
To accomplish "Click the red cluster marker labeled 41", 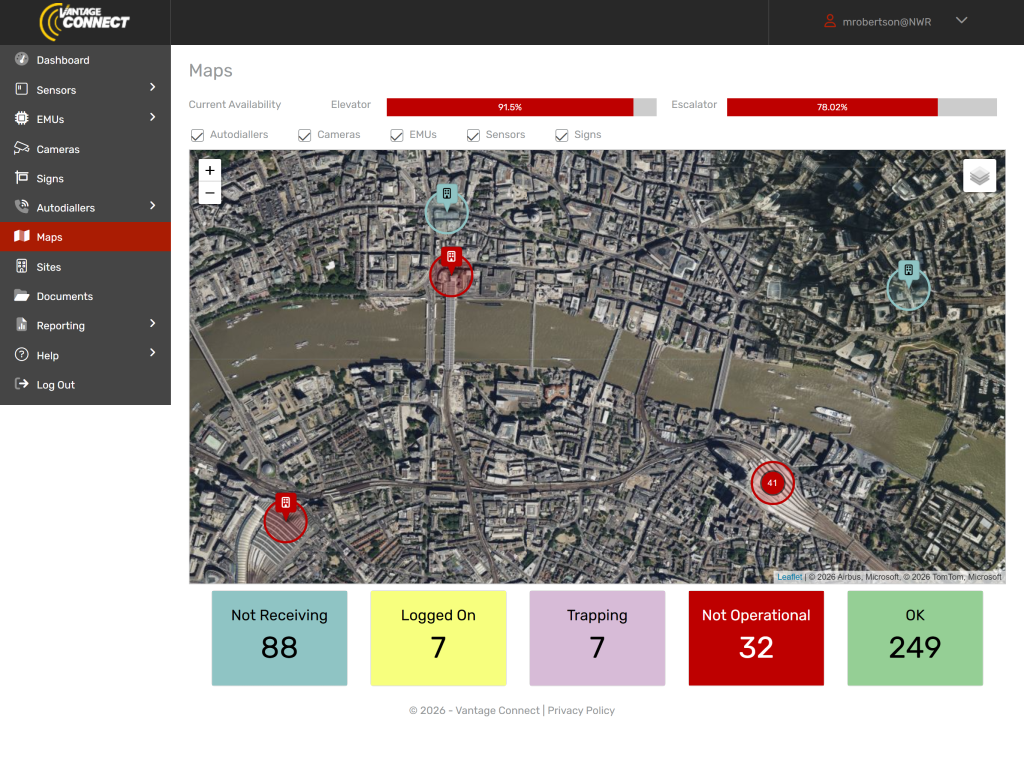I will 771,483.
